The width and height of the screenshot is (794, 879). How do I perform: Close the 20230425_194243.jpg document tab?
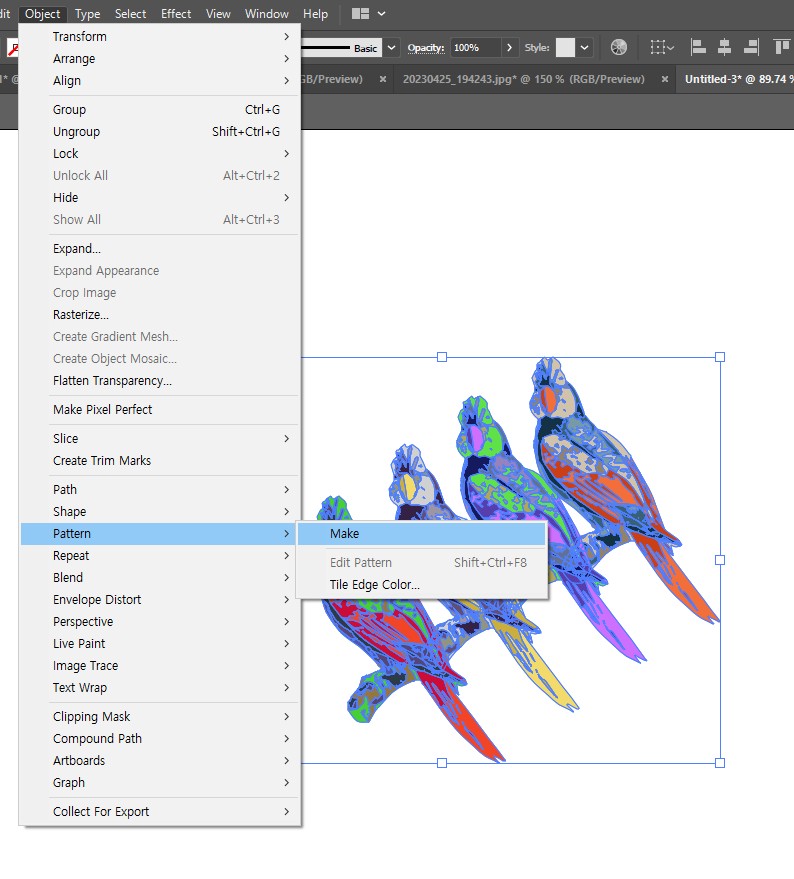click(x=664, y=79)
